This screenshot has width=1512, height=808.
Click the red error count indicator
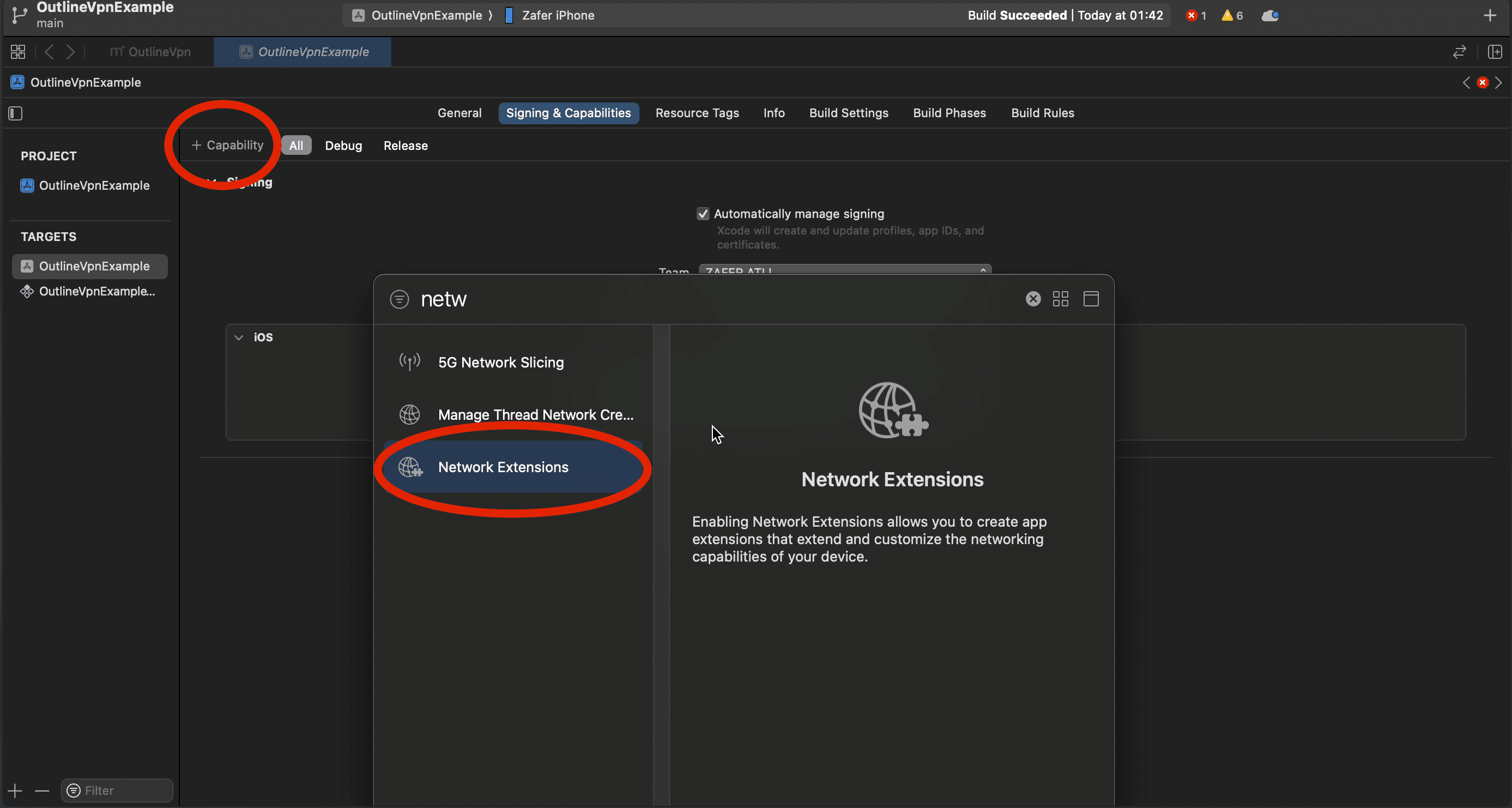(1196, 16)
